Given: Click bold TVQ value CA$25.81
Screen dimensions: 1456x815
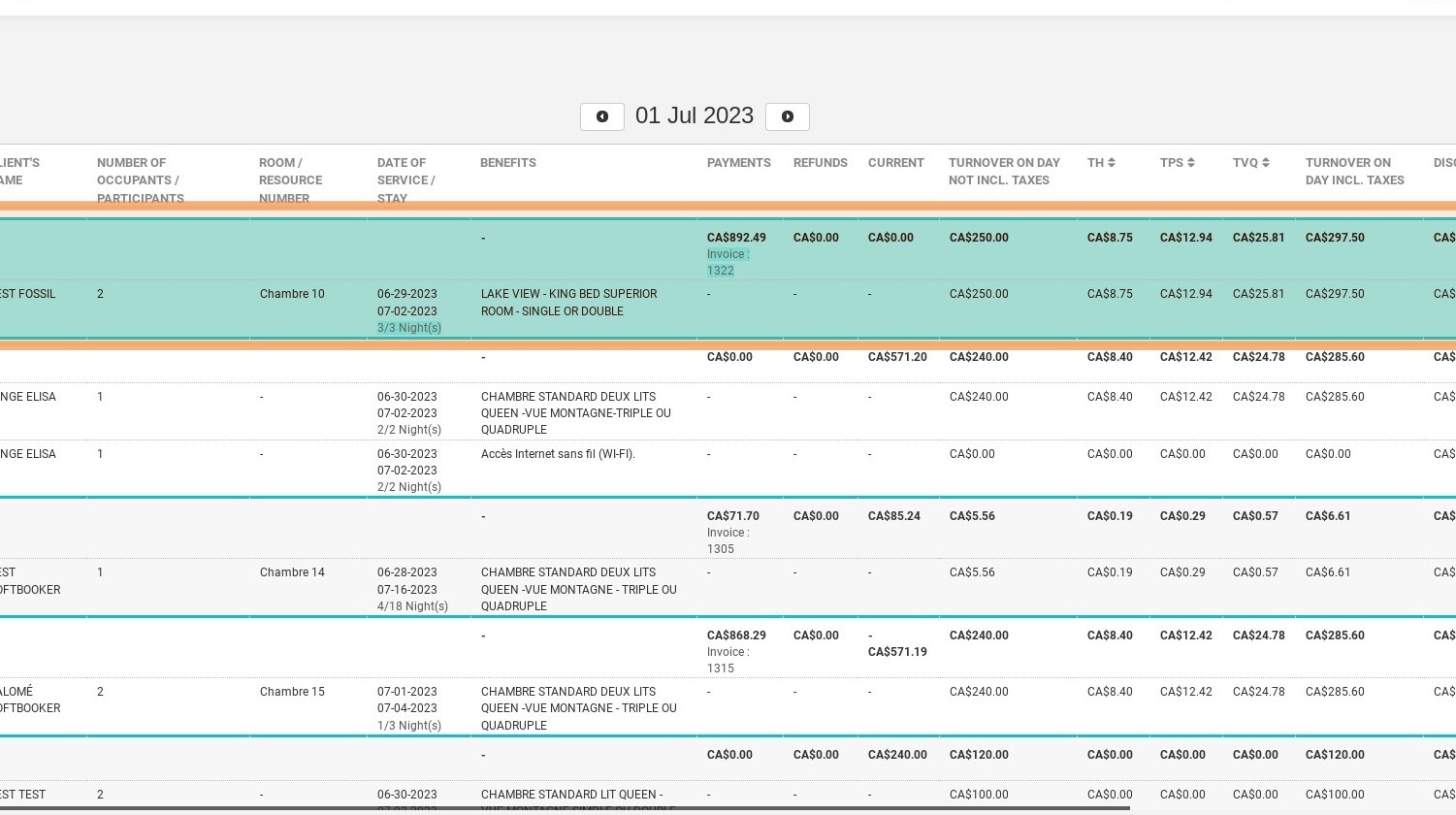Looking at the screenshot, I should pos(1259,238).
